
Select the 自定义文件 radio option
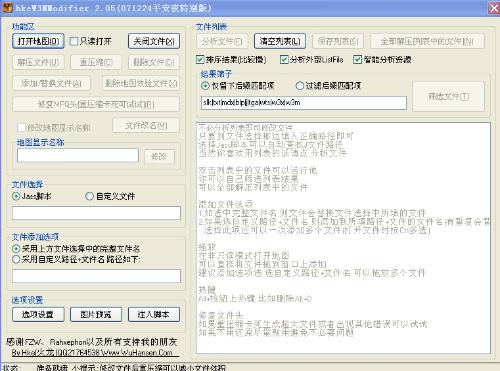tap(89, 196)
